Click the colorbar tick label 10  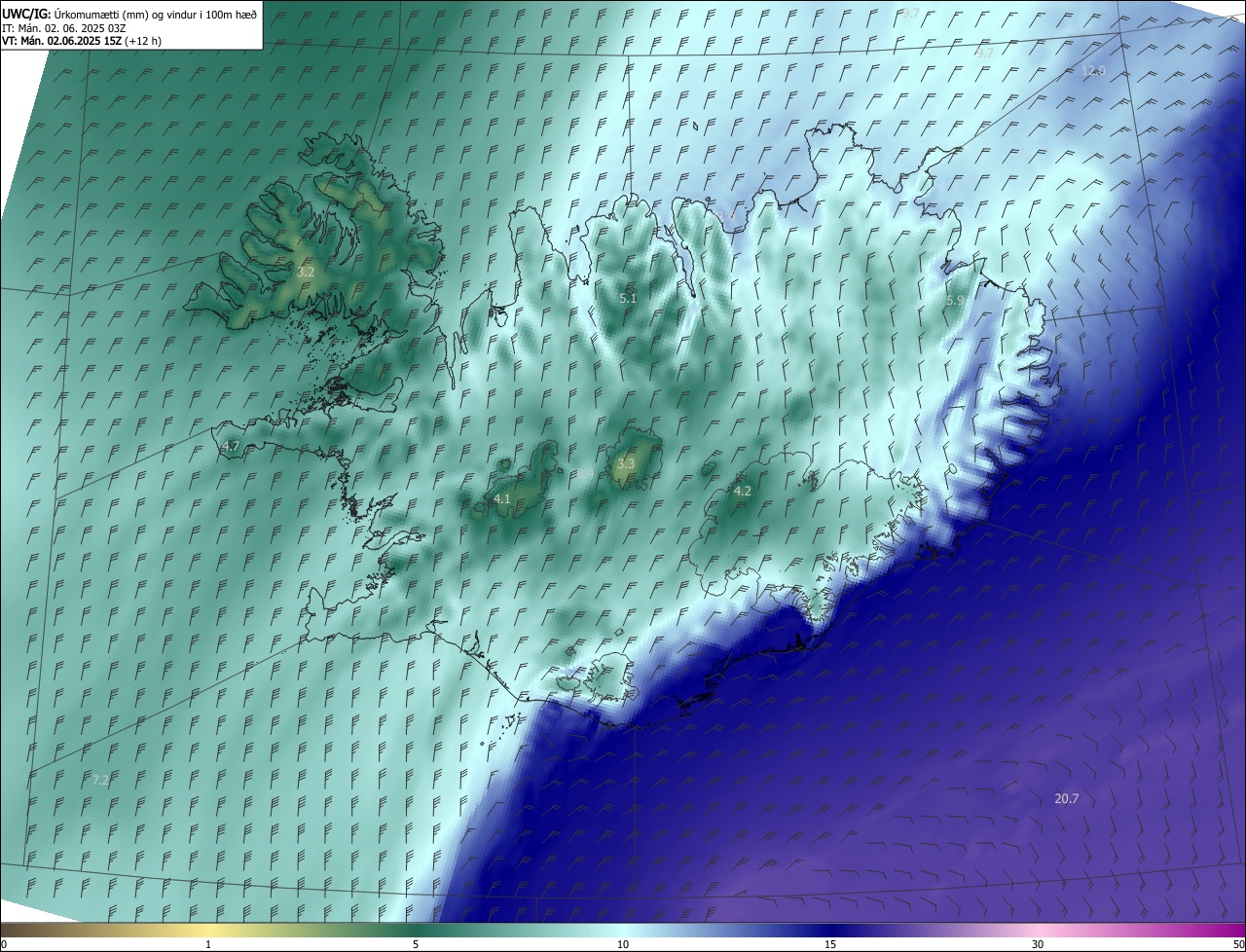coord(623,944)
